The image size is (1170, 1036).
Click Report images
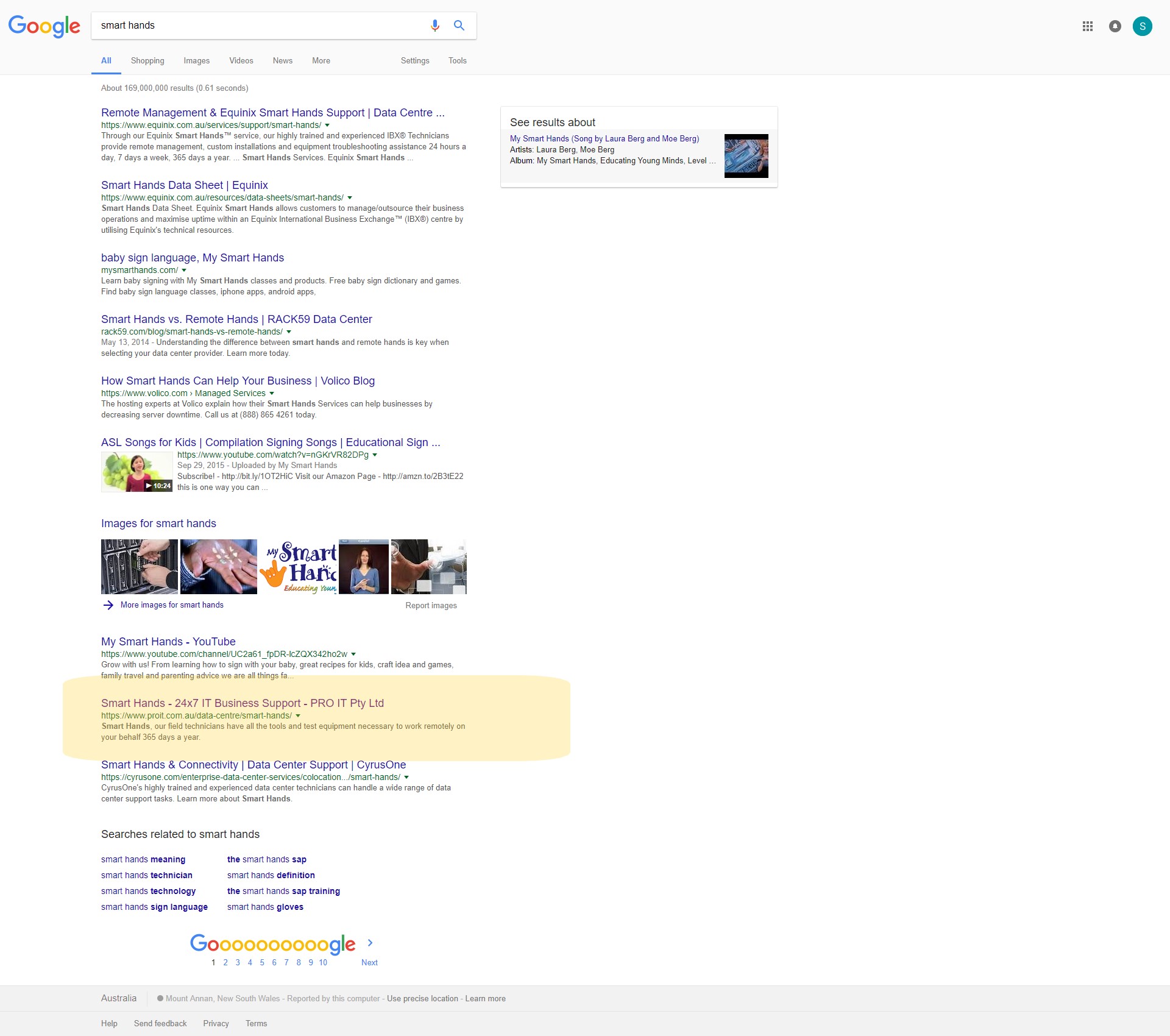pyautogui.click(x=431, y=606)
